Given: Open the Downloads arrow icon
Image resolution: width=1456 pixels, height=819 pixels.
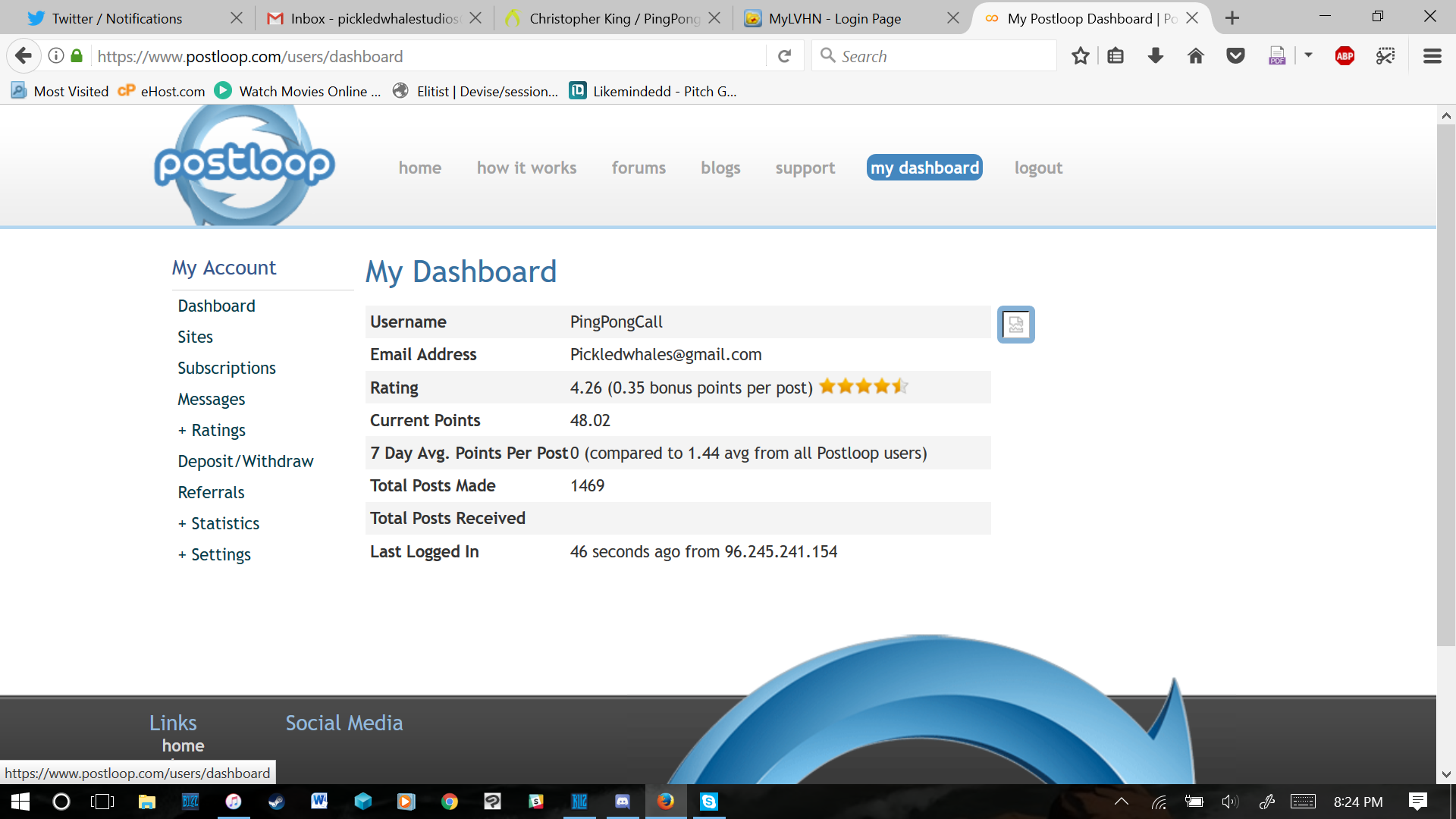Looking at the screenshot, I should click(1156, 56).
